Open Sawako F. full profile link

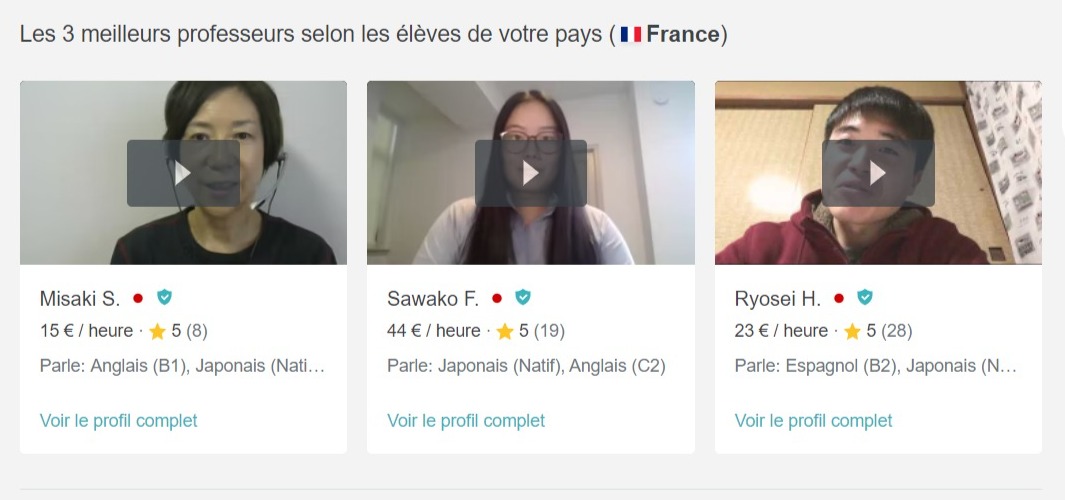(466, 421)
